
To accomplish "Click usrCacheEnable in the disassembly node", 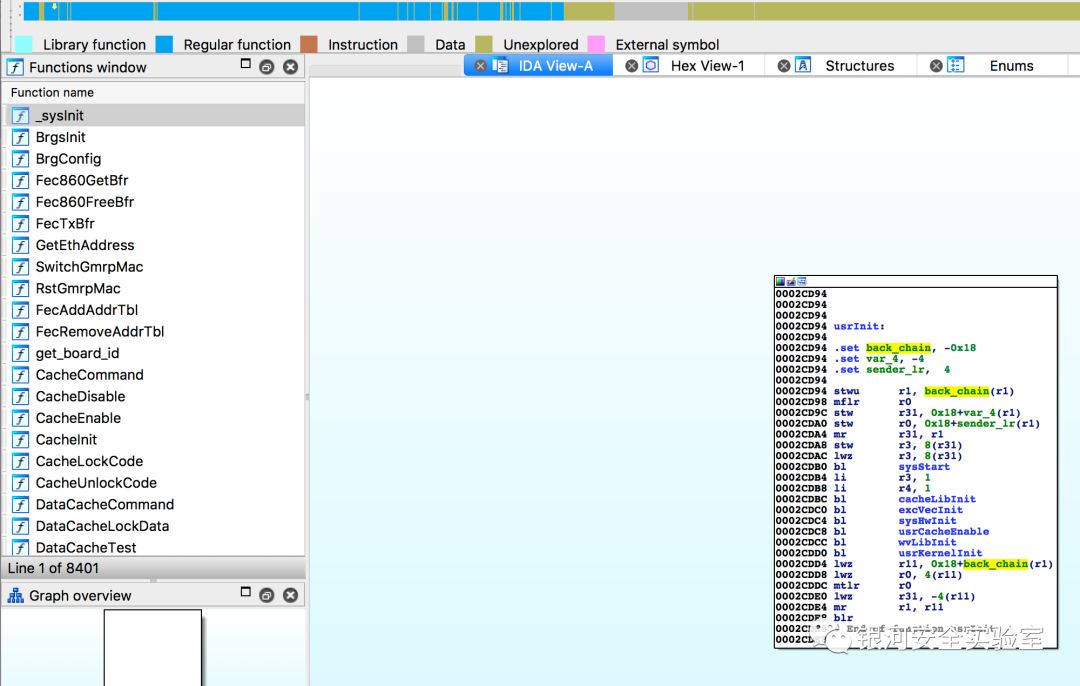I will point(944,532).
